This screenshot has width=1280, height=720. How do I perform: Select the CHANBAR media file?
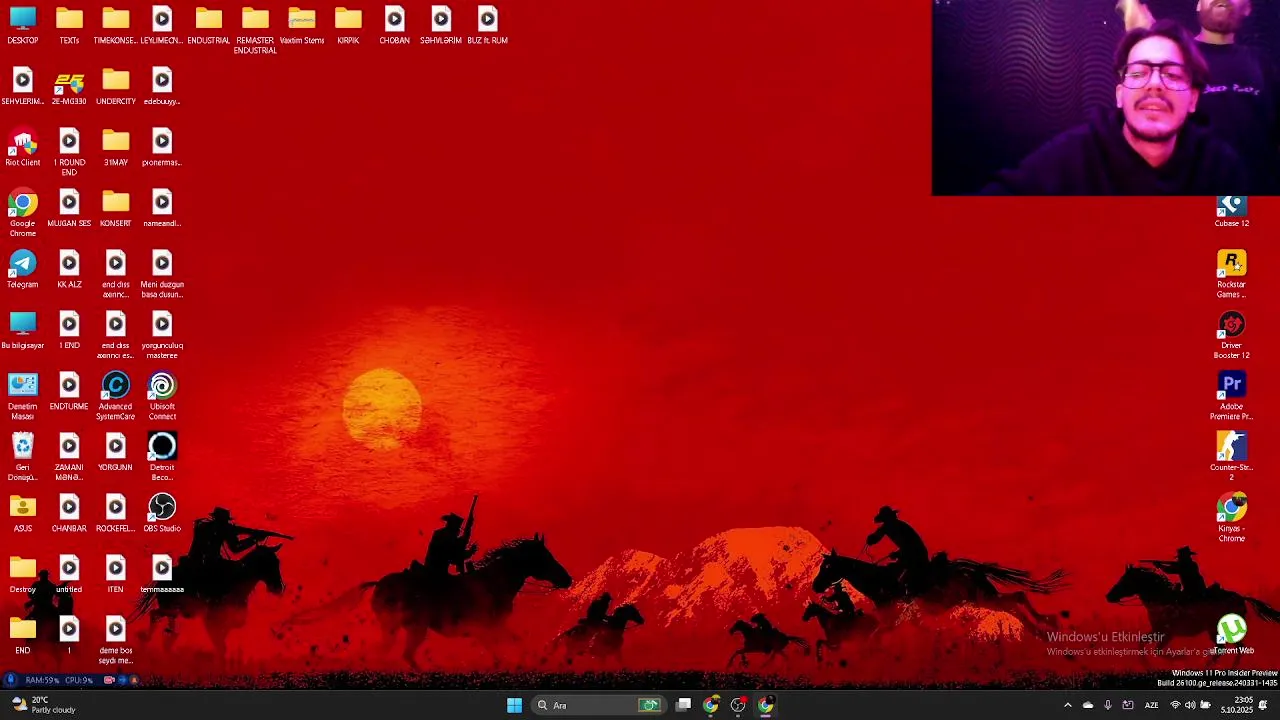[69, 514]
